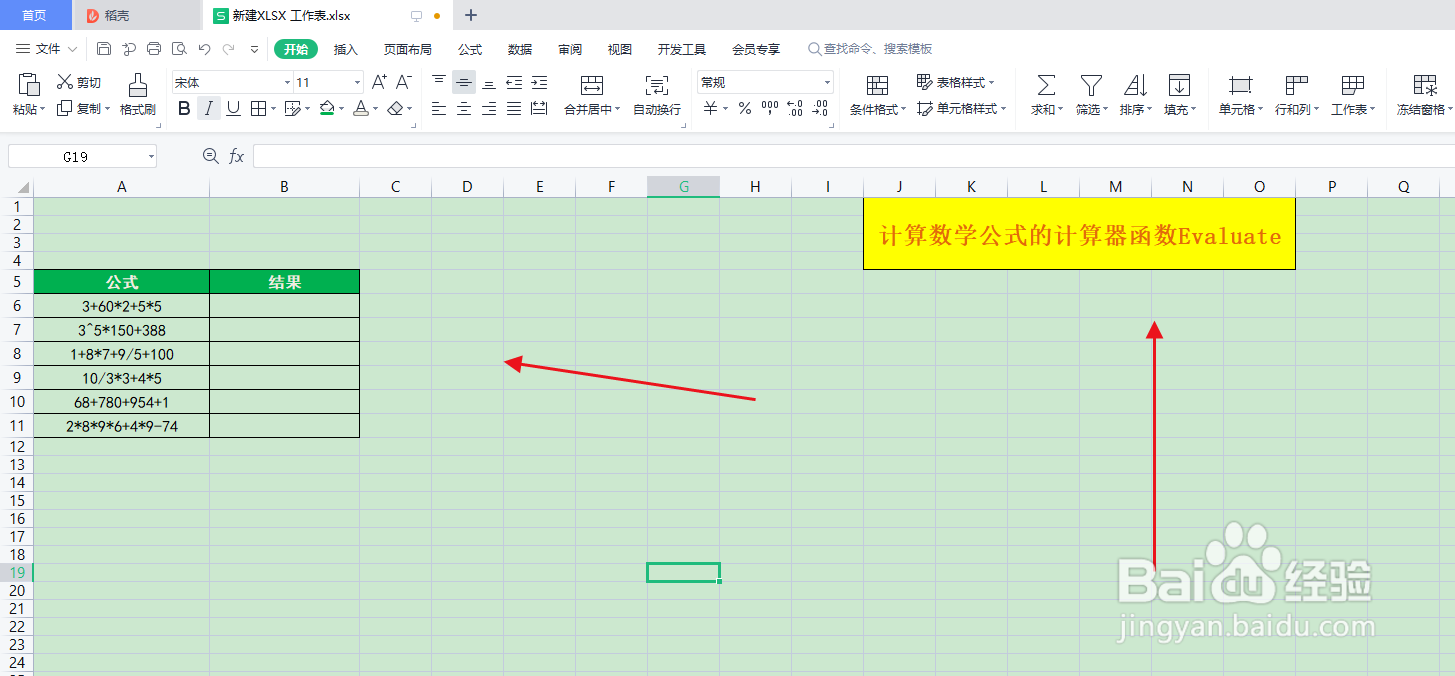The height and width of the screenshot is (676, 1455).
Task: Open the 公式 Formulas ribbon tab
Action: tap(470, 49)
